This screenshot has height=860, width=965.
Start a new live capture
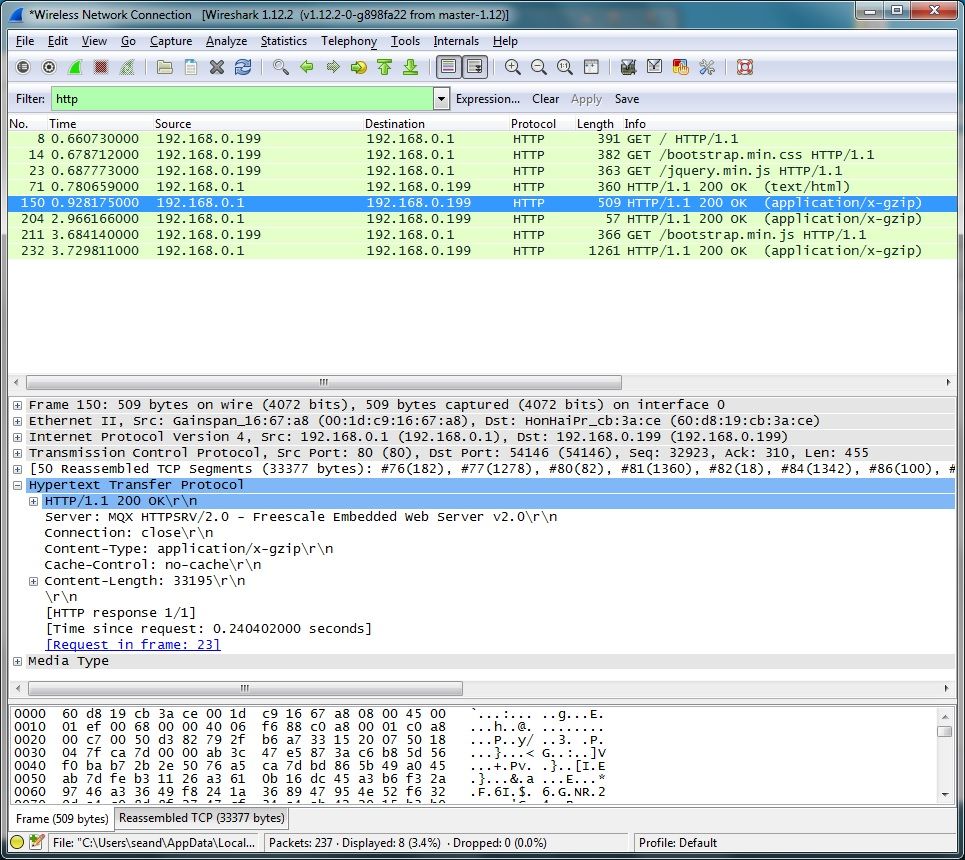tap(75, 67)
